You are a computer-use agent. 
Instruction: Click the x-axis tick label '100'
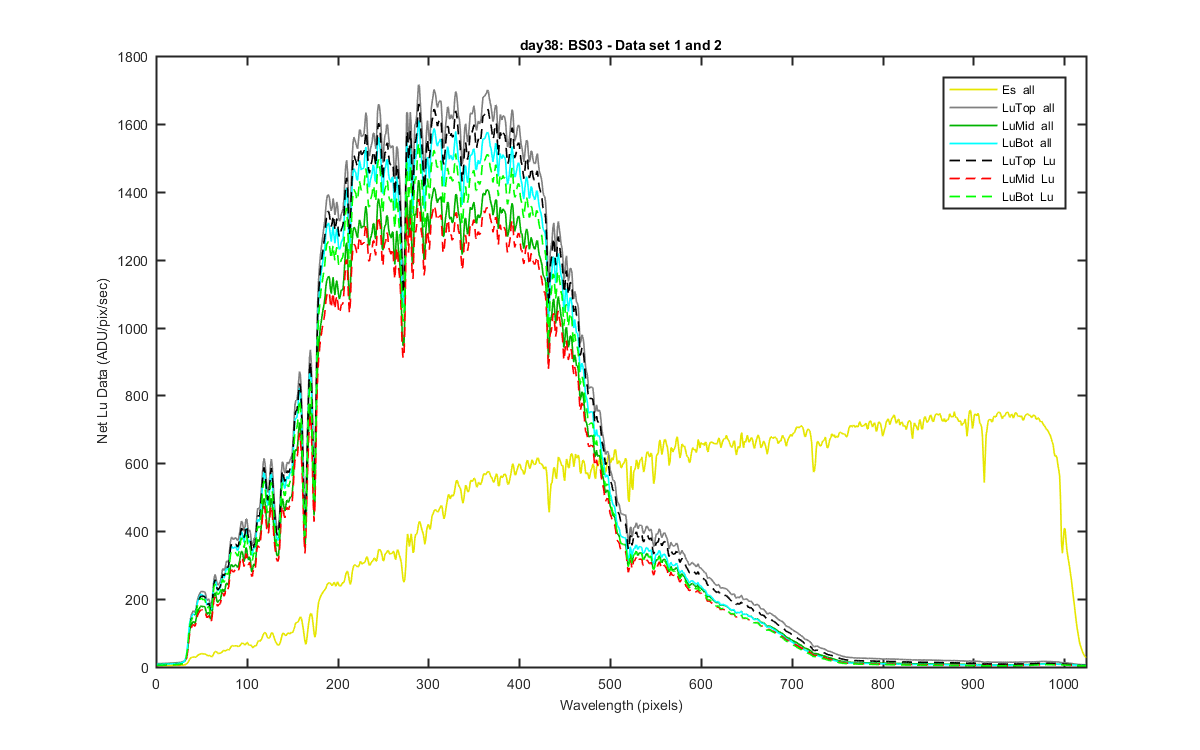tap(247, 683)
